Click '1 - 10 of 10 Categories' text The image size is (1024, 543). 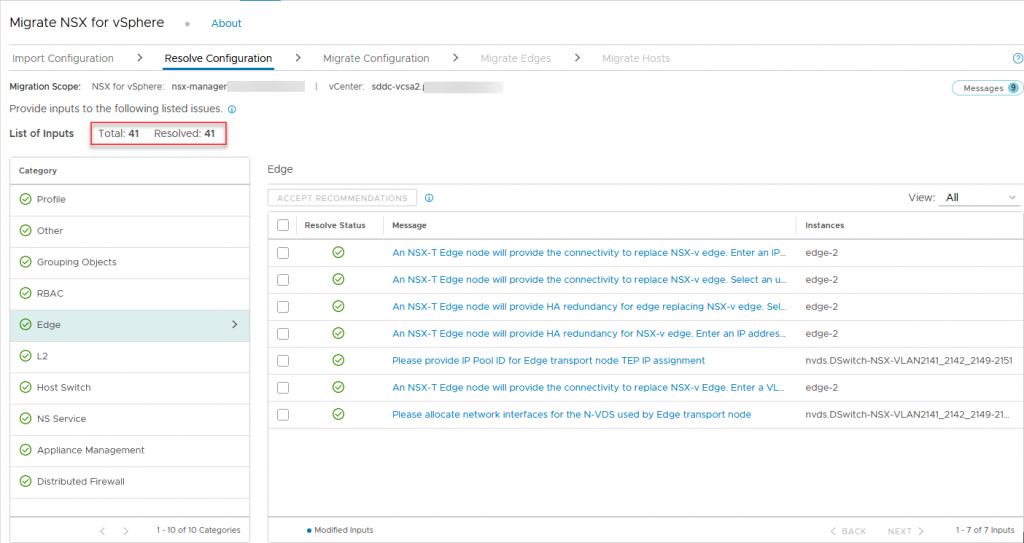(x=199, y=530)
